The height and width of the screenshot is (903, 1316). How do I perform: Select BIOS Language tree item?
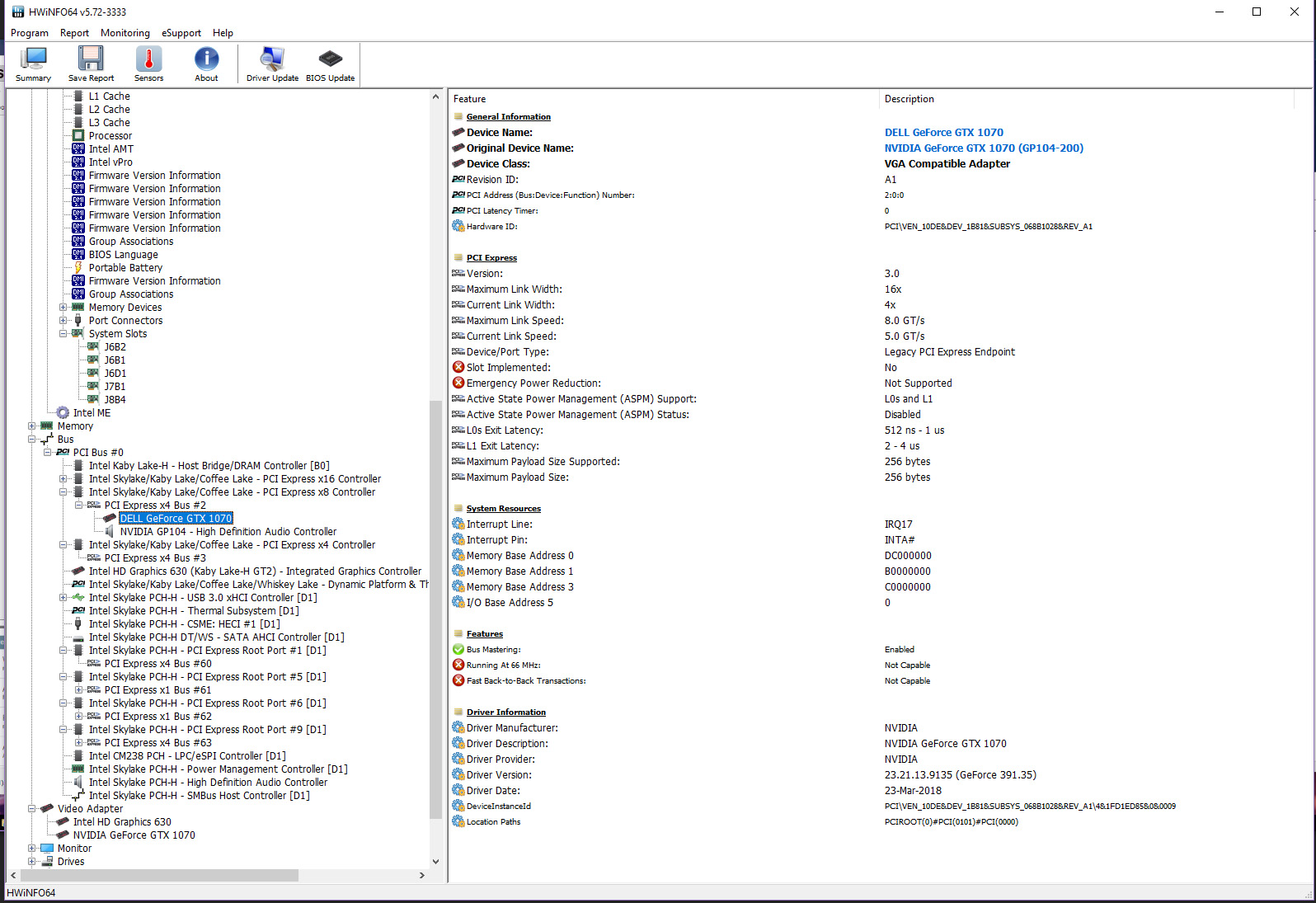click(x=124, y=255)
